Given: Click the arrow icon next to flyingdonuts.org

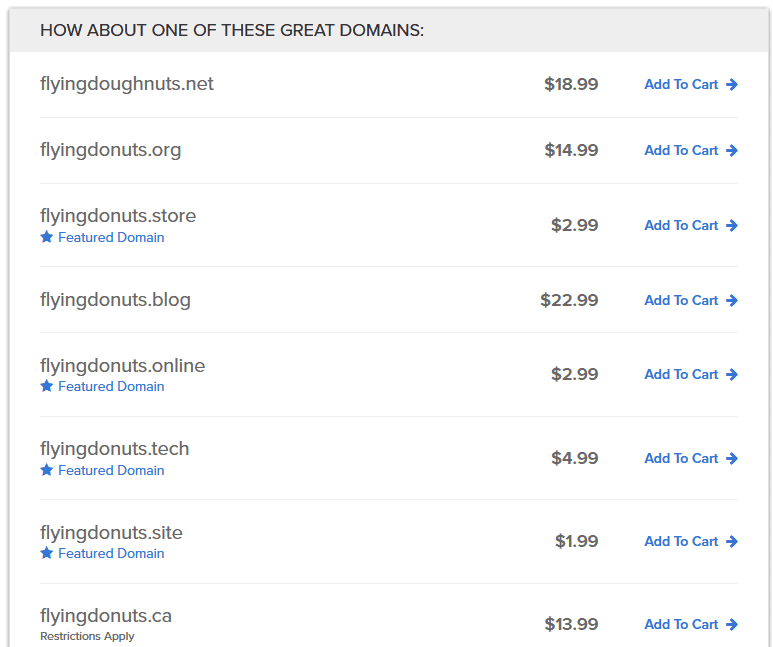Looking at the screenshot, I should click(732, 150).
